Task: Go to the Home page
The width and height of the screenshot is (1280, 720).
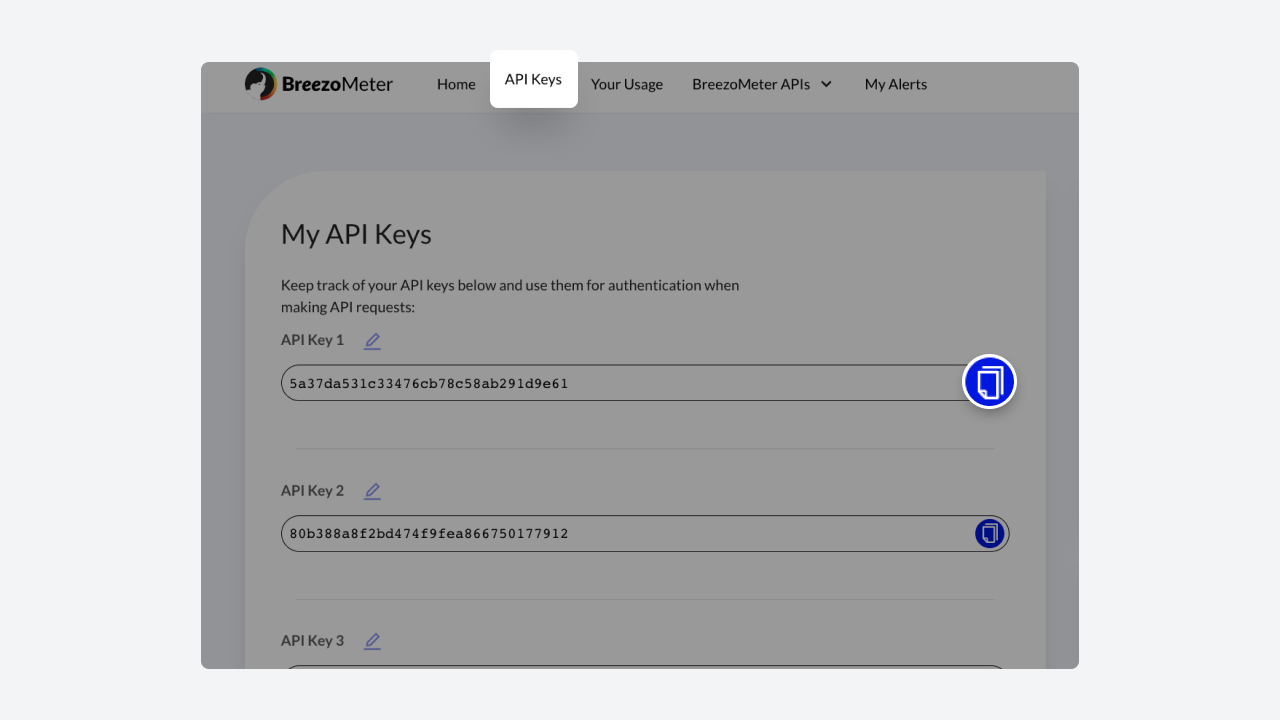Action: tap(456, 84)
